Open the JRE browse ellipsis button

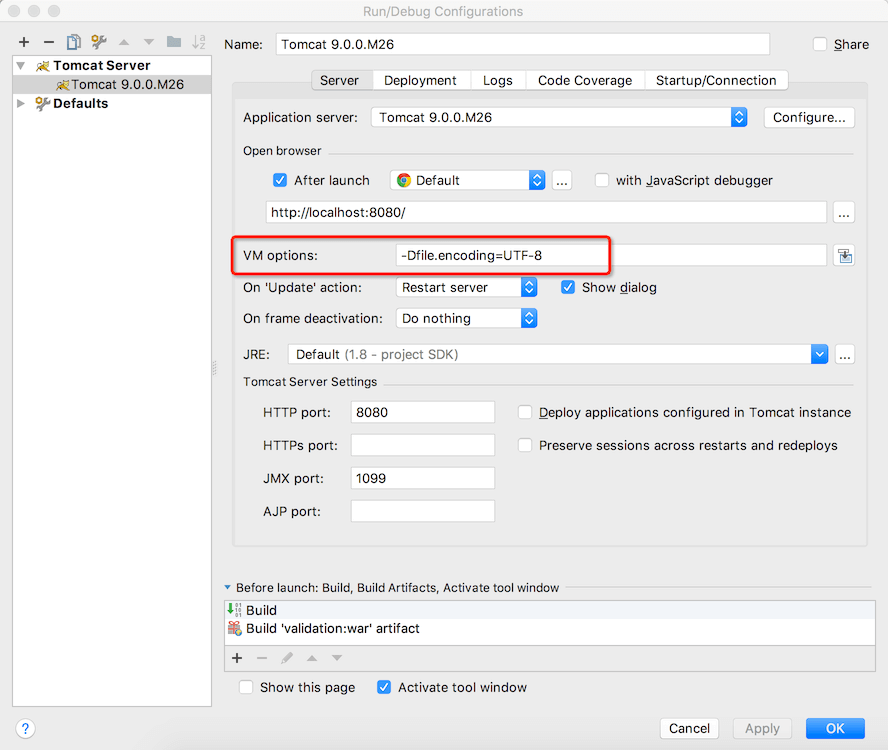[844, 355]
